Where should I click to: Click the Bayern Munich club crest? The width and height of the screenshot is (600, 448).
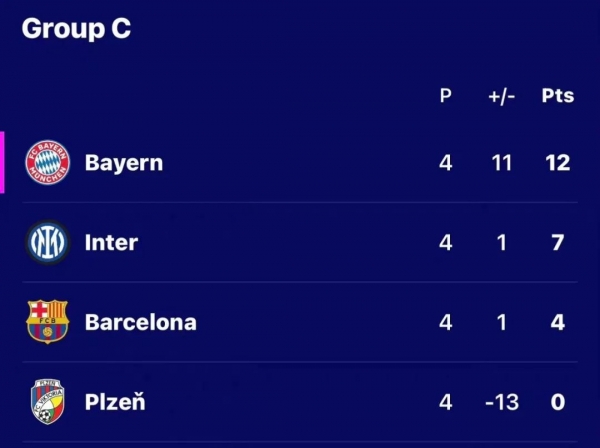point(47,162)
